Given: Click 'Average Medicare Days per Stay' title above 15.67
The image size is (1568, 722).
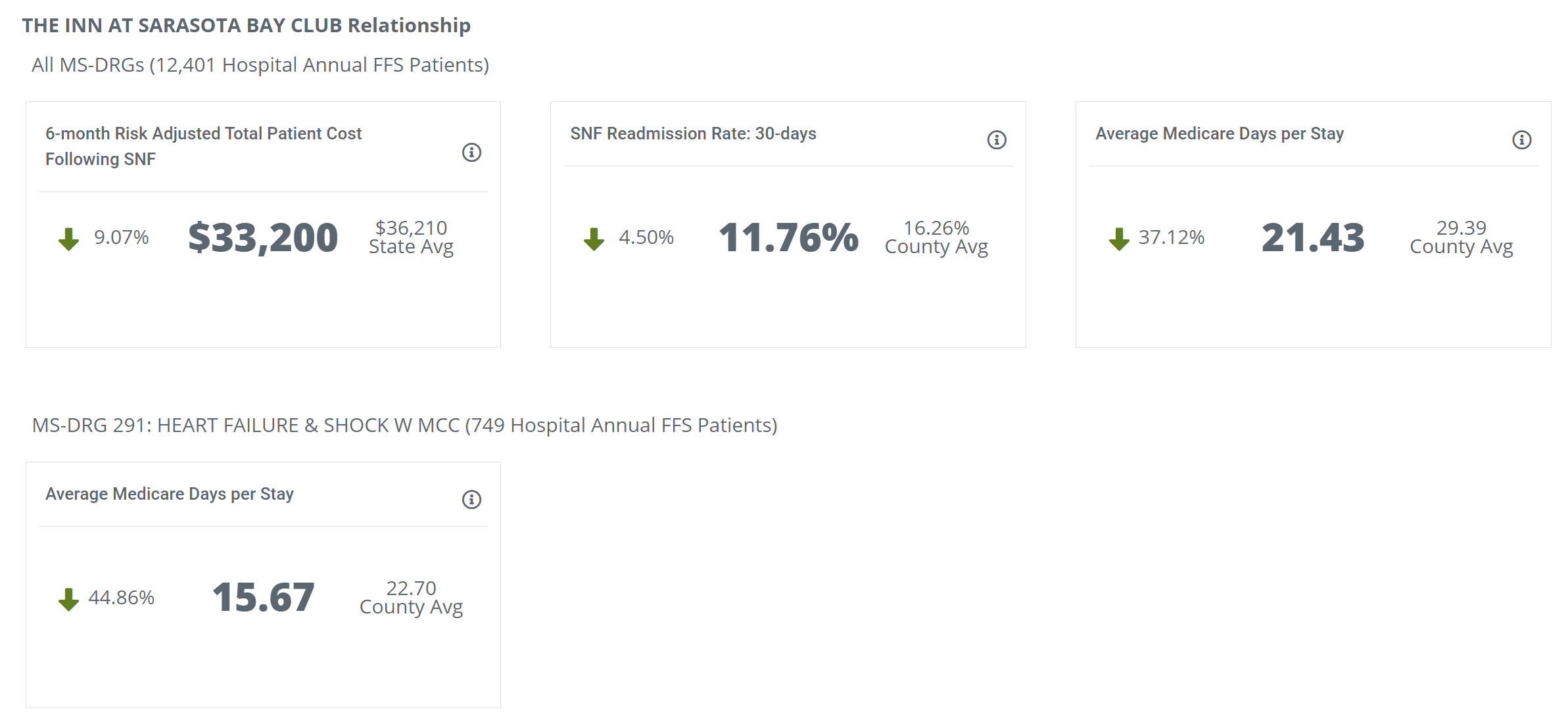Looking at the screenshot, I should pos(170,494).
